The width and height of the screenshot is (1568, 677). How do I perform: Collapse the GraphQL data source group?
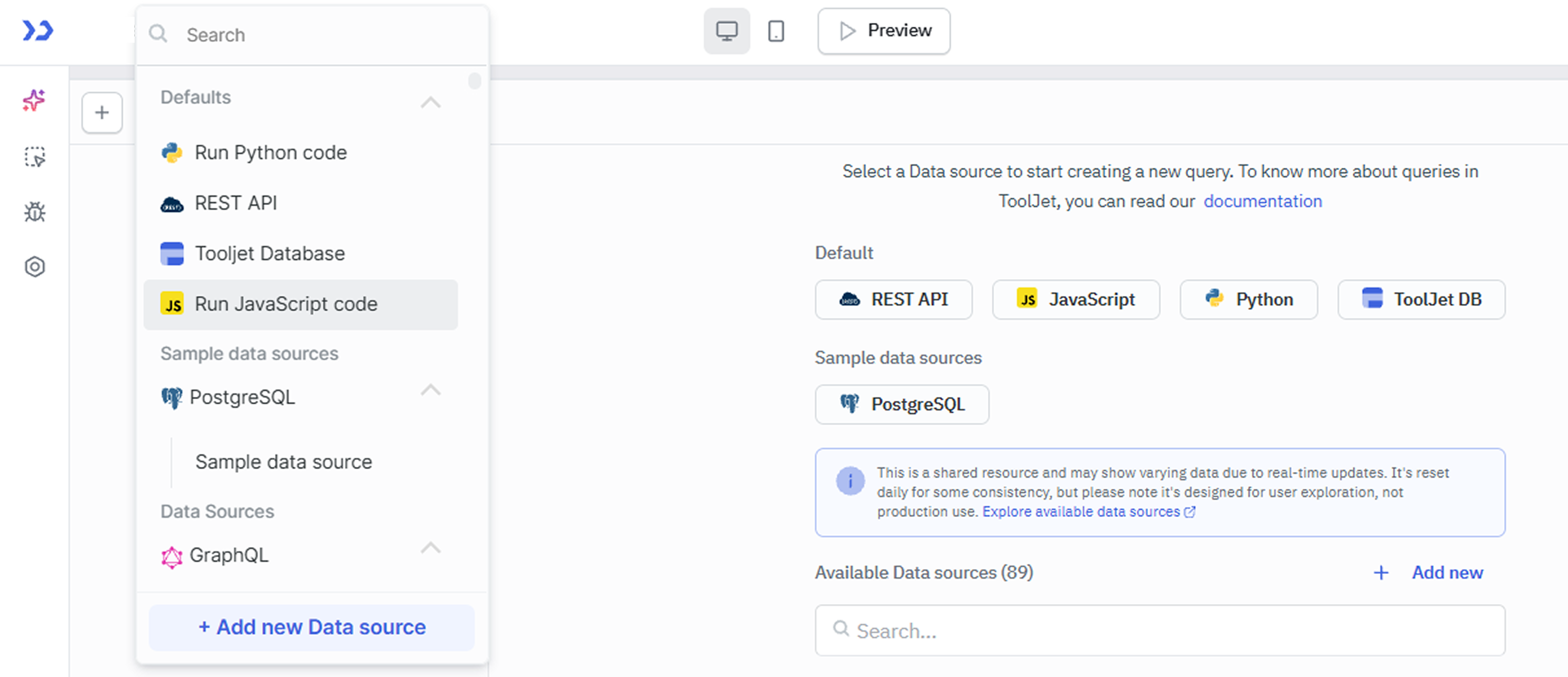coord(430,547)
